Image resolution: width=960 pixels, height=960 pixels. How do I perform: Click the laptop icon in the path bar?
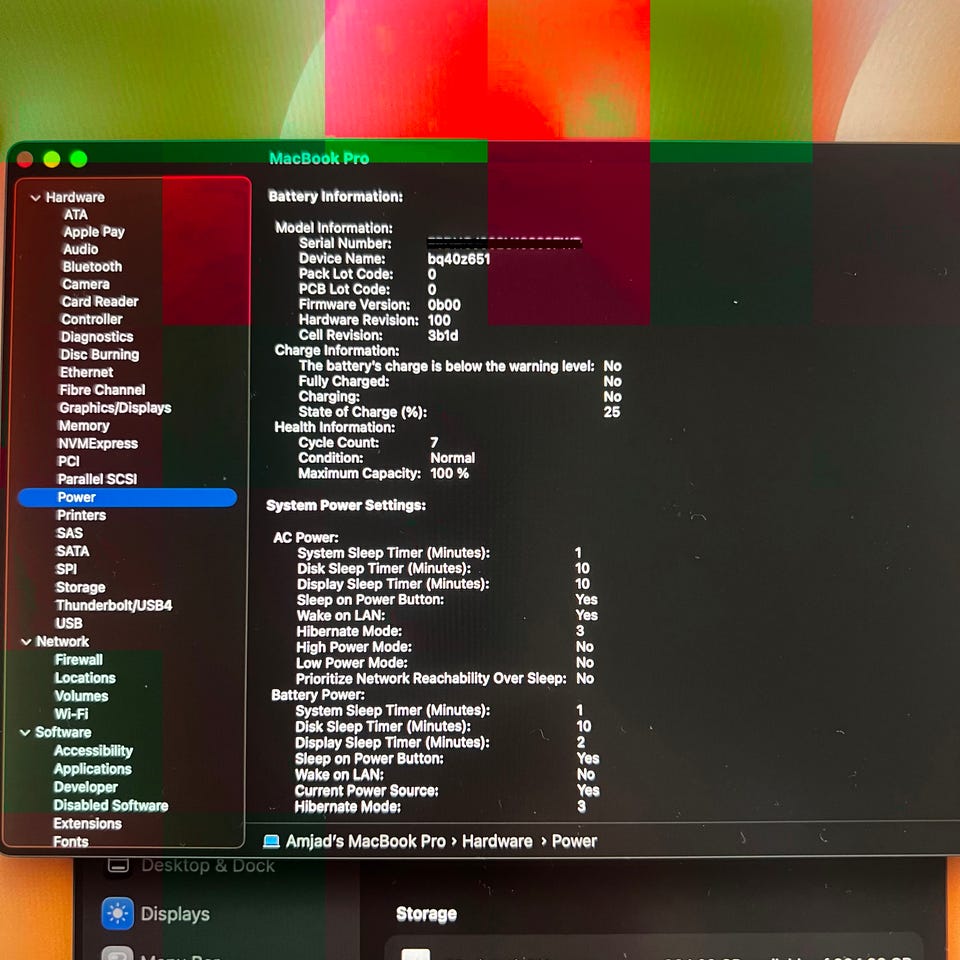(271, 841)
